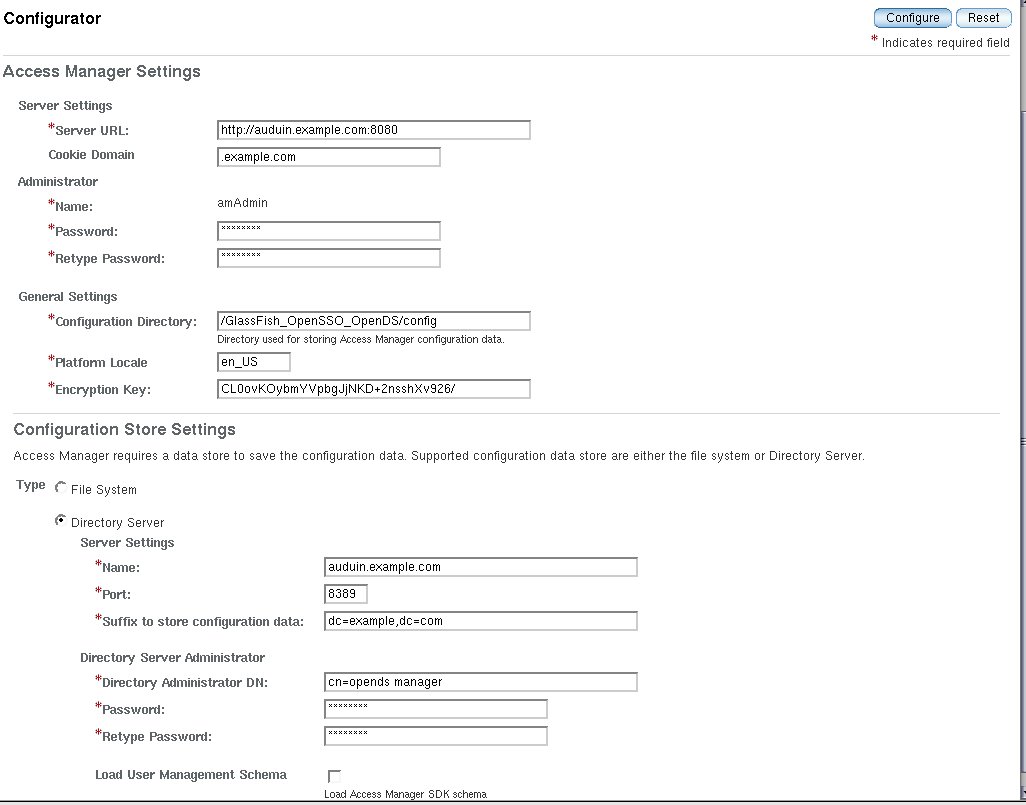Screen dimensions: 1026x805
Task: Focus the Directory Administrator DN field
Action: pos(480,682)
